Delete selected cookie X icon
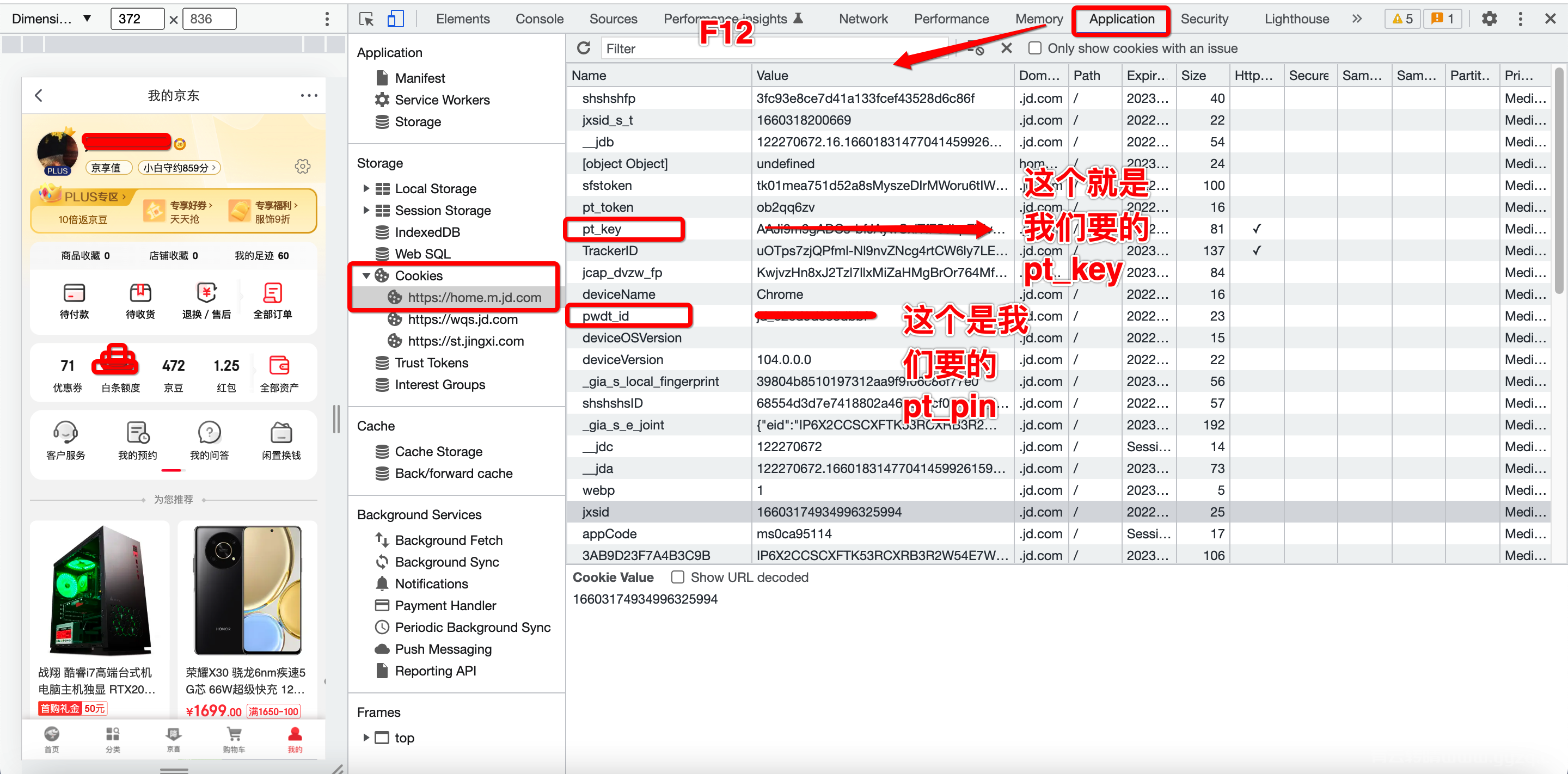The width and height of the screenshot is (1568, 774). [x=1006, y=48]
